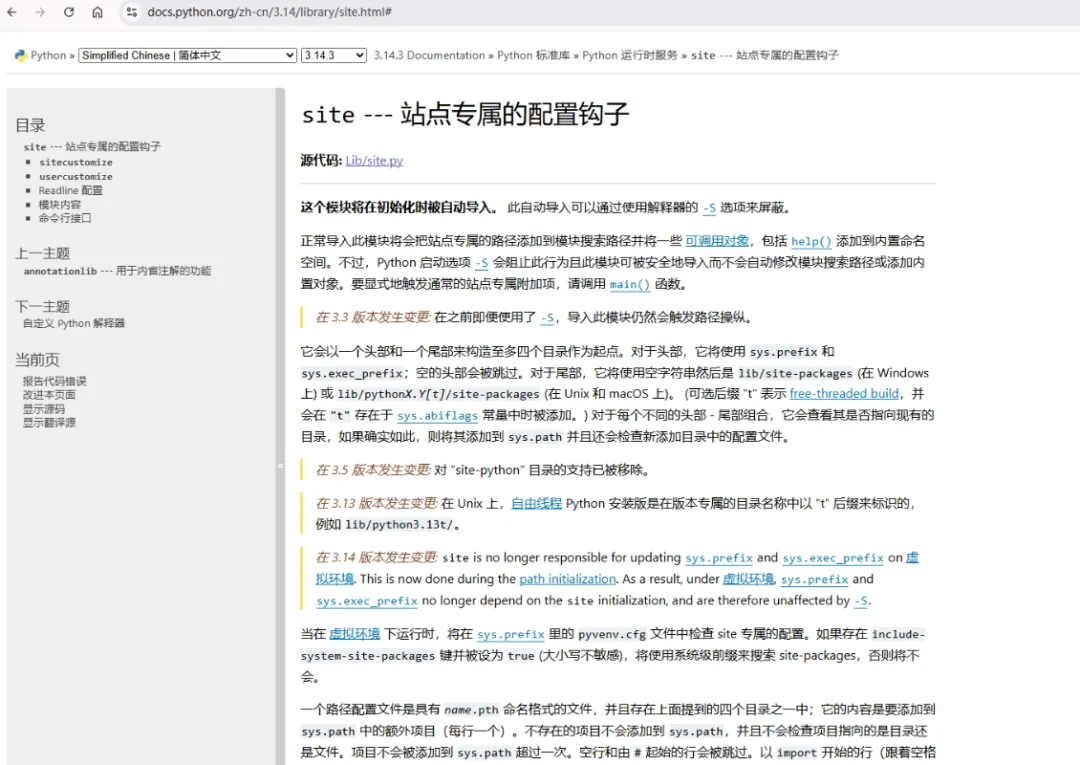
Task: Open sidebar contents entry 'site --- 站点专属的配置钩子'
Action: tap(92, 147)
